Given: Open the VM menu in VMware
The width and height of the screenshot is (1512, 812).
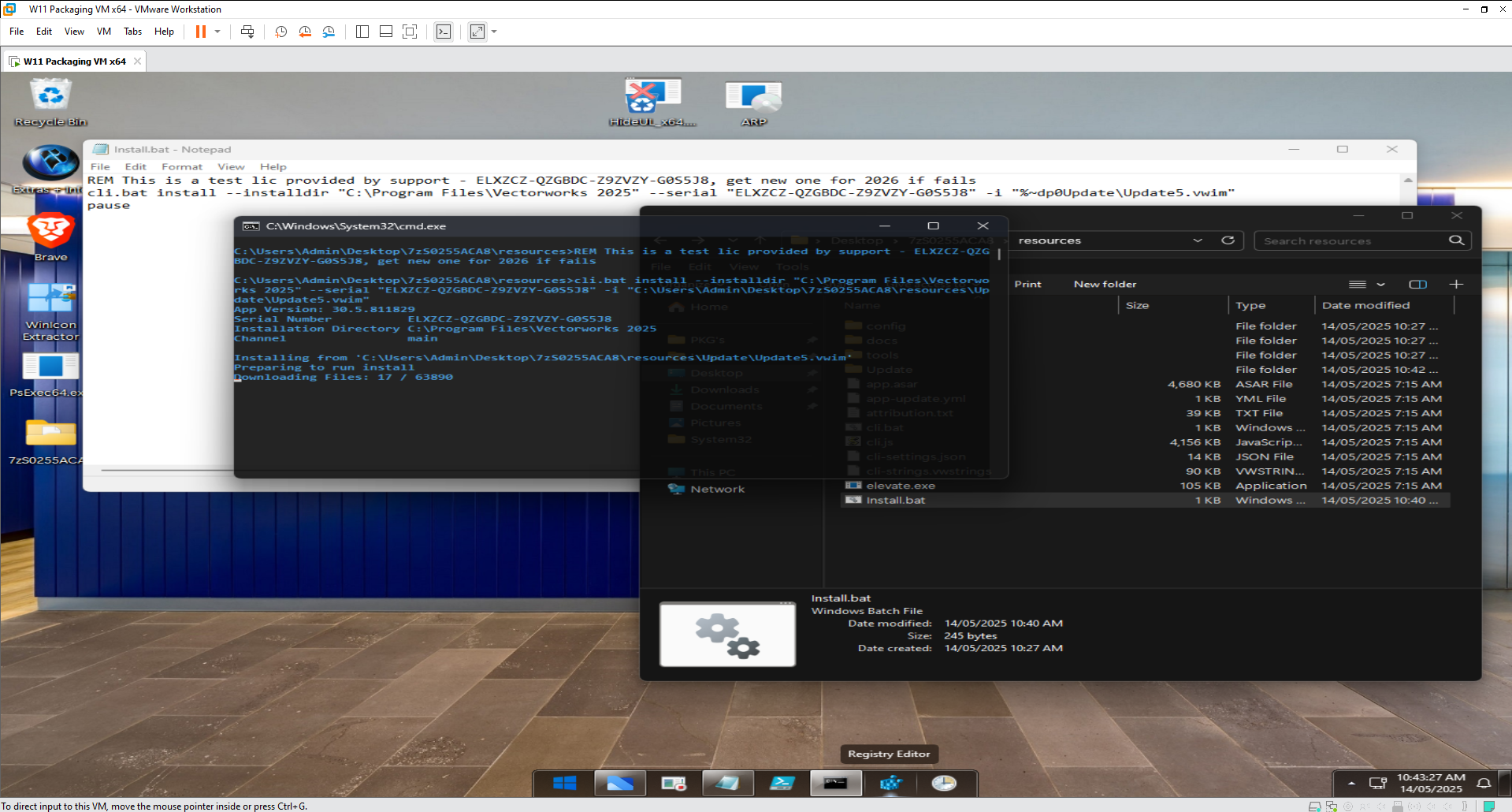Looking at the screenshot, I should click(104, 32).
